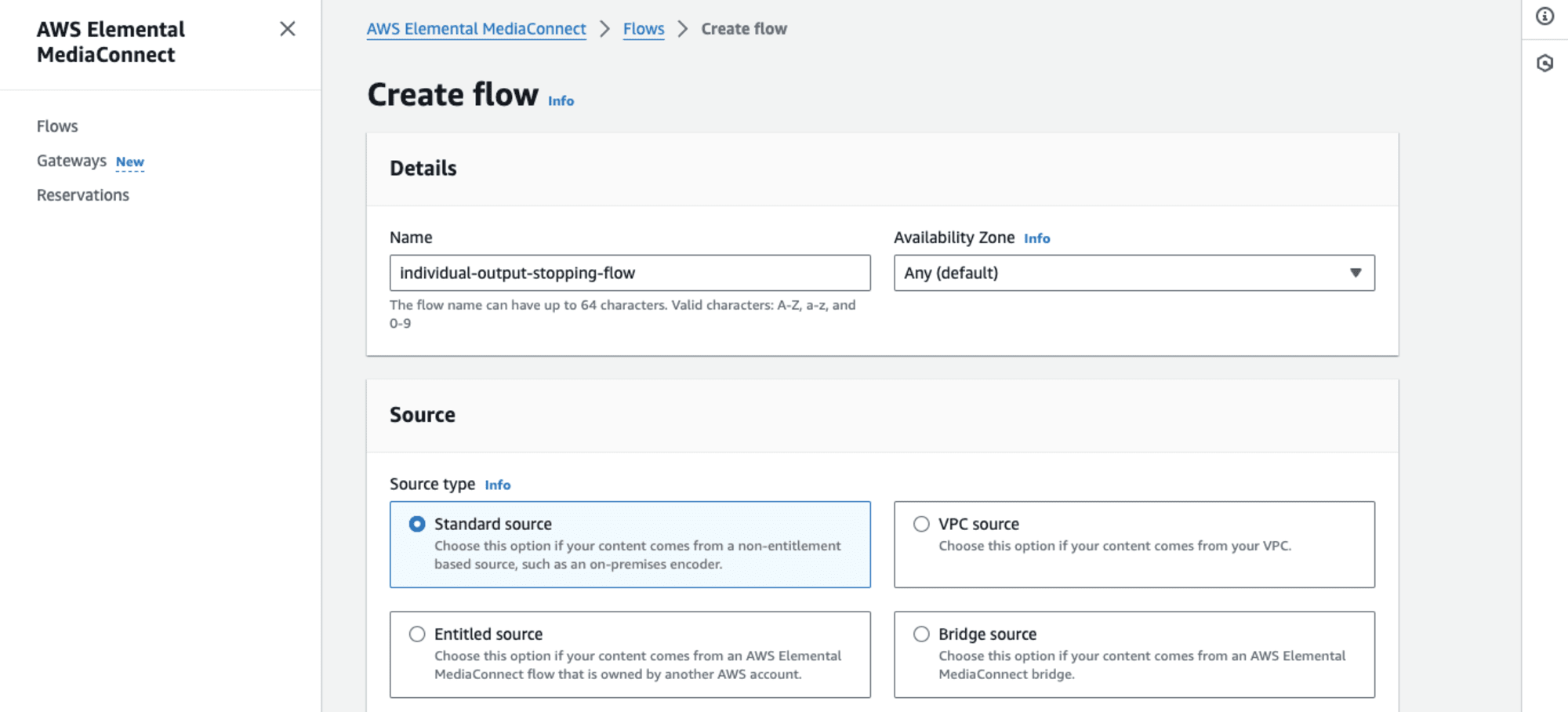Select the Bridge source radio option

click(x=921, y=634)
